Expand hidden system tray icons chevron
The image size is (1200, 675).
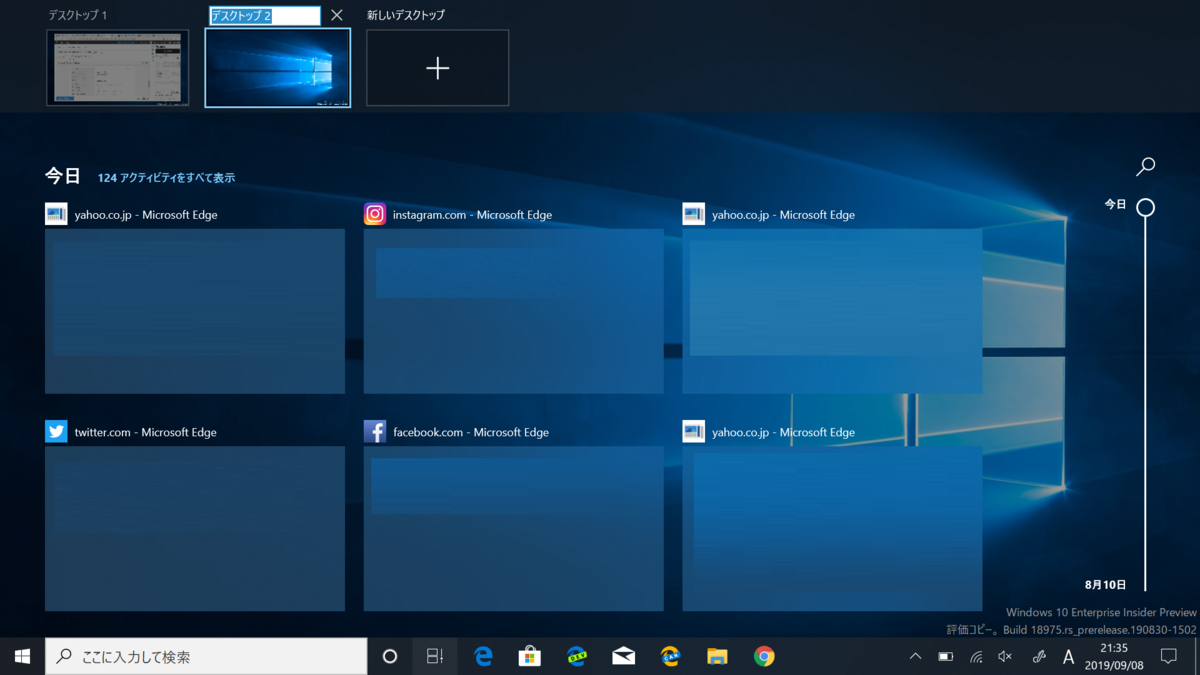[x=915, y=657]
